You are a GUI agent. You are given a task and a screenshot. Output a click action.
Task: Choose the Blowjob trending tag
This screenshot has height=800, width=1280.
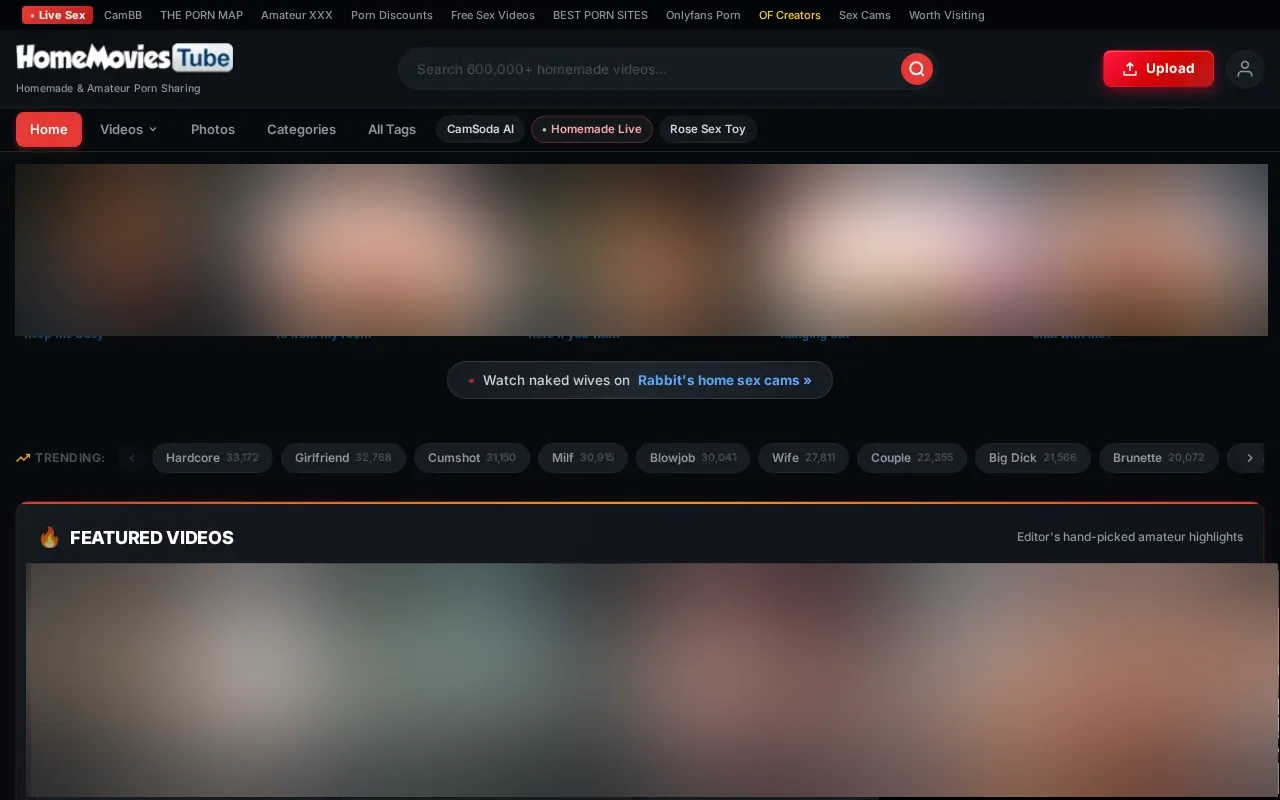[x=693, y=458]
